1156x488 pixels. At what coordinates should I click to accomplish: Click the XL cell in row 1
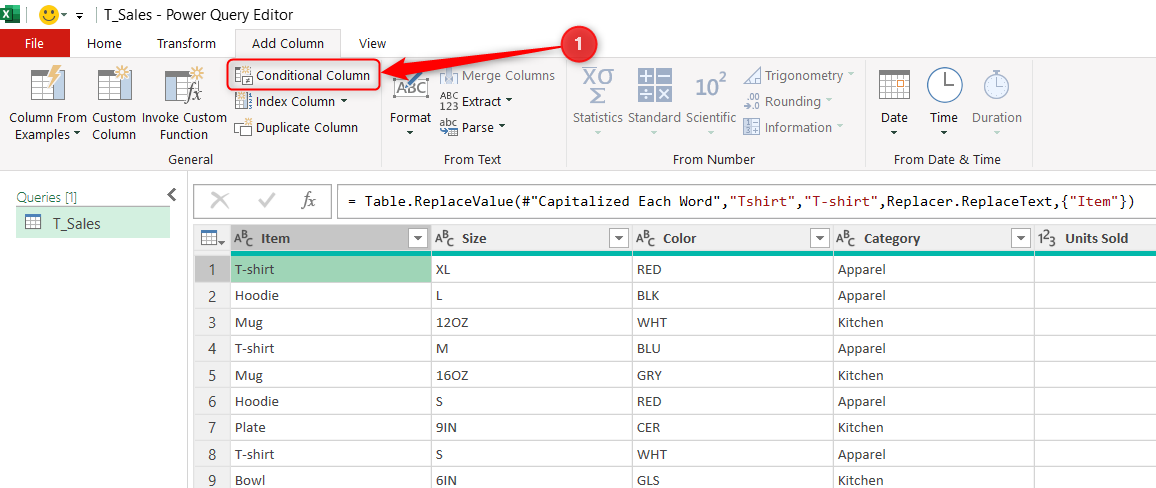[532, 270]
